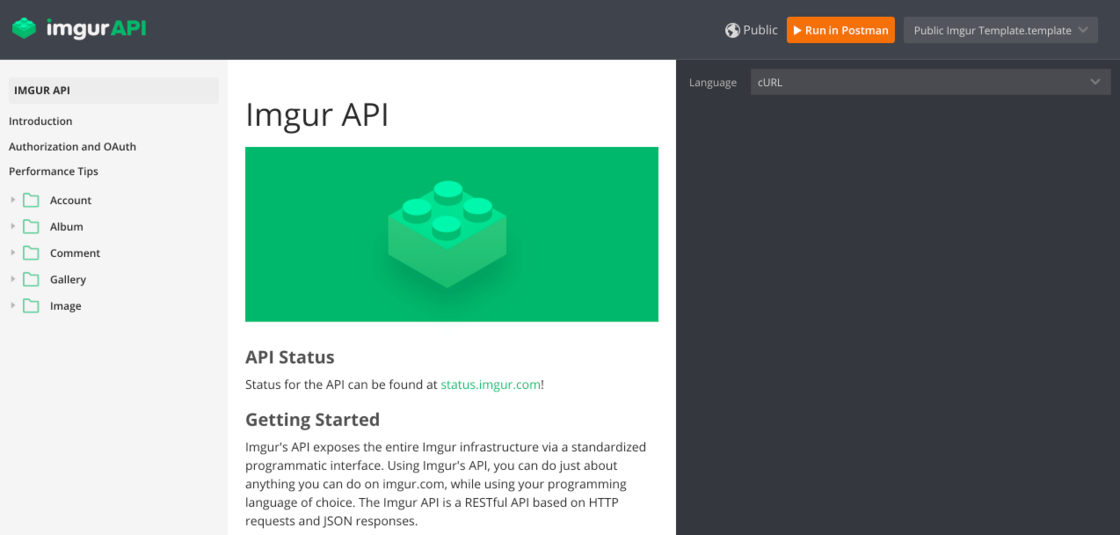1120x535 pixels.
Task: Select the Account tree label
Action: [x=71, y=201]
